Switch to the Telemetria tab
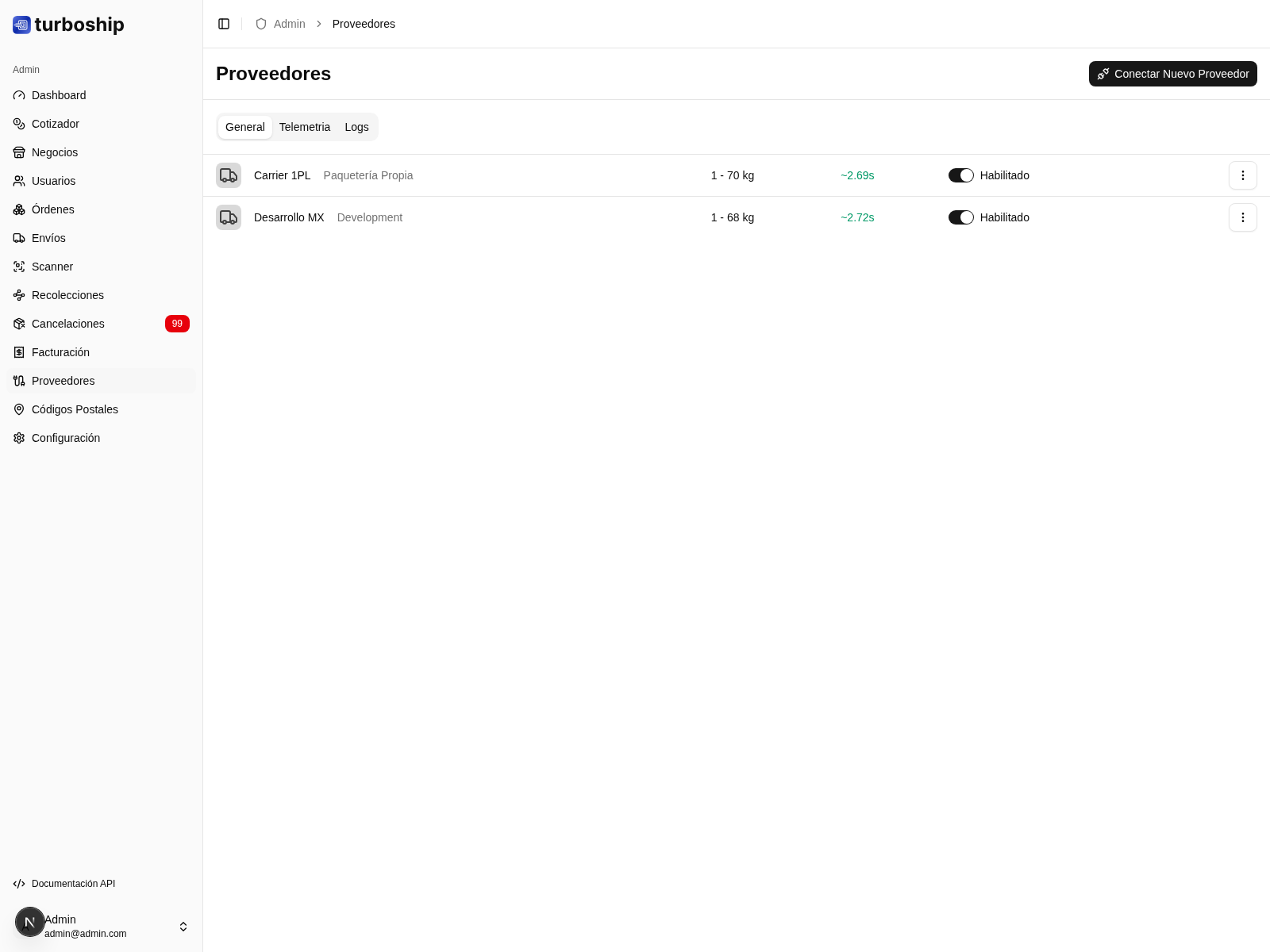 [x=305, y=127]
